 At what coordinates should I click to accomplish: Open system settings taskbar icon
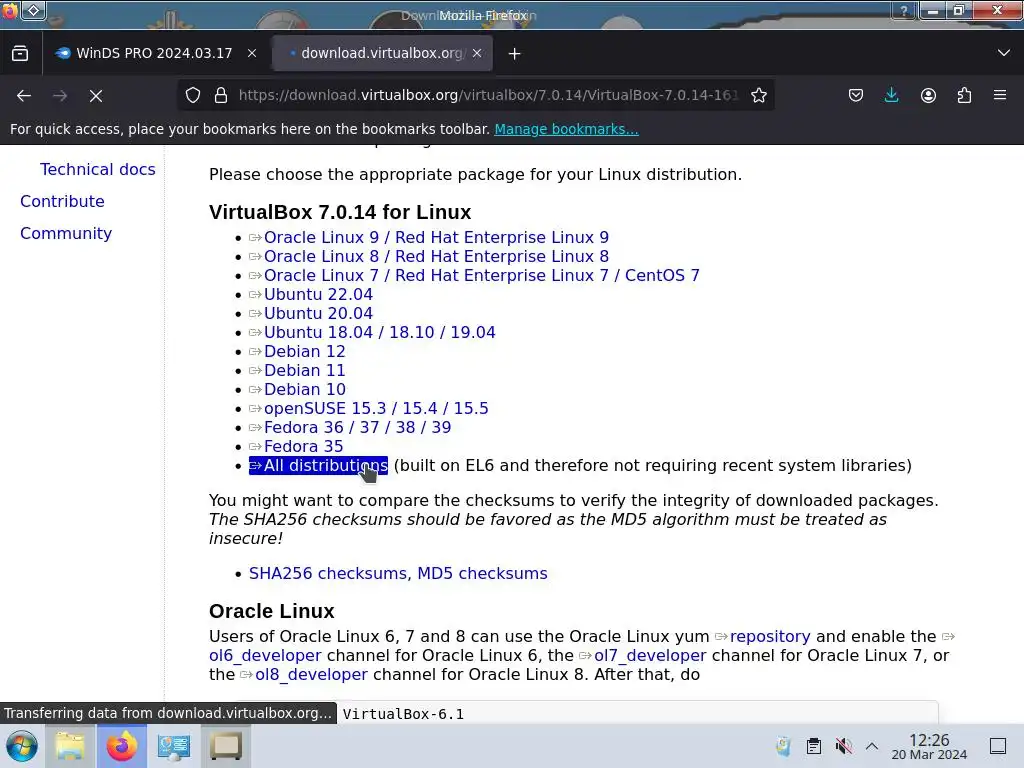pos(174,746)
